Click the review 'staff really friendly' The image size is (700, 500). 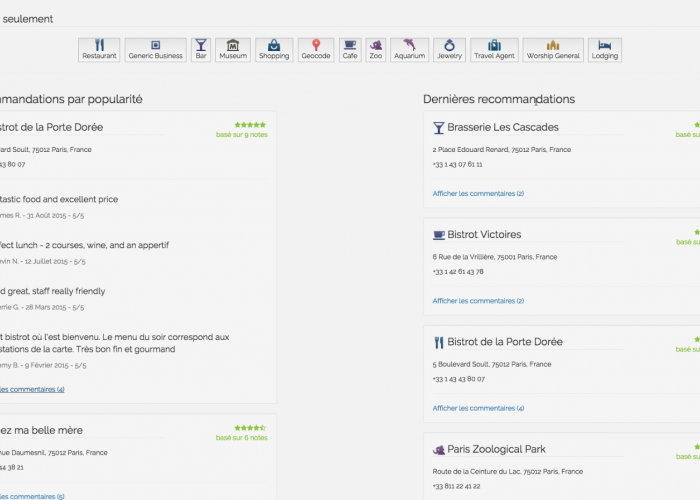(x=53, y=291)
